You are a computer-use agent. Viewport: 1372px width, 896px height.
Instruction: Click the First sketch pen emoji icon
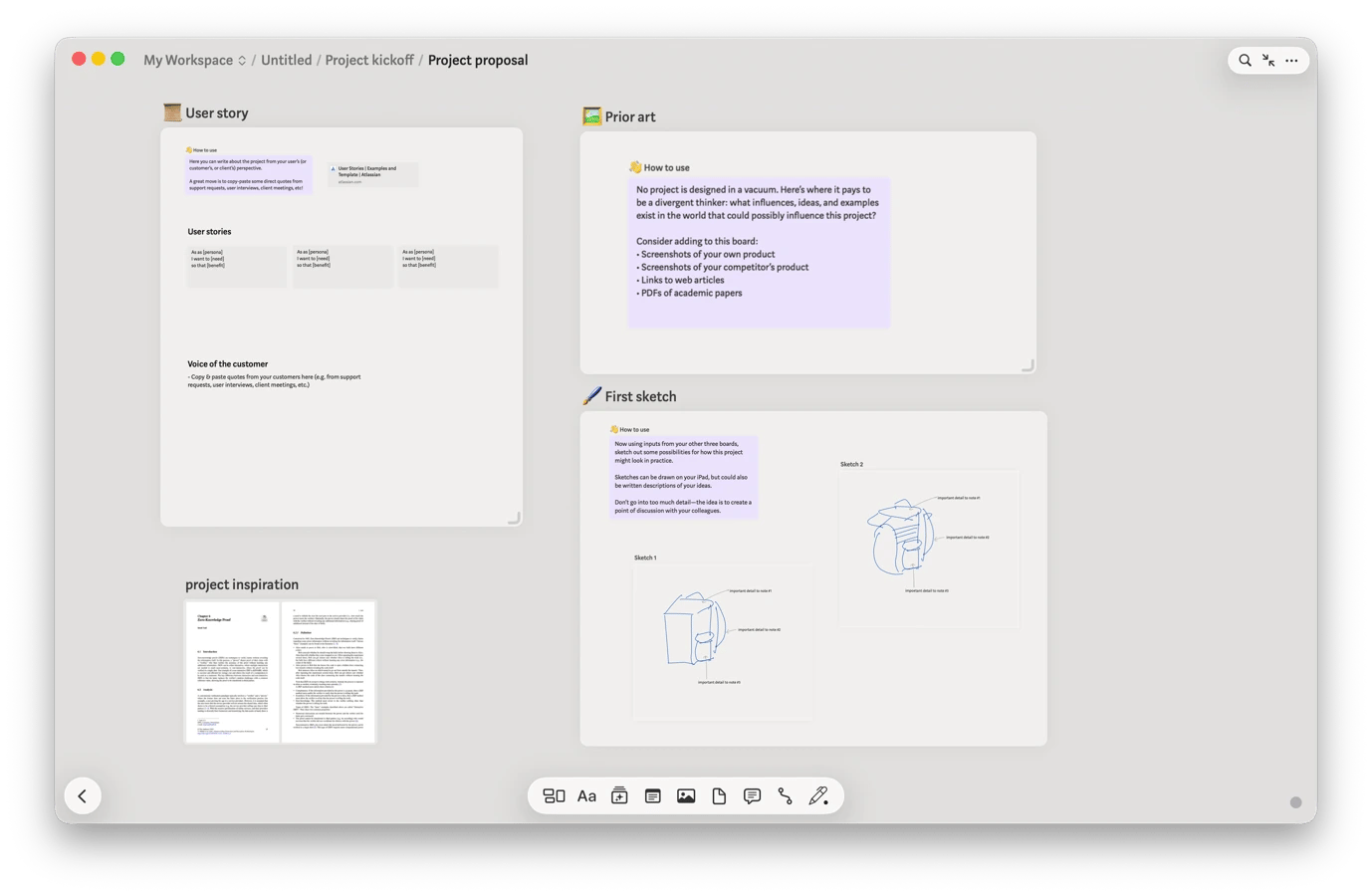(591, 396)
